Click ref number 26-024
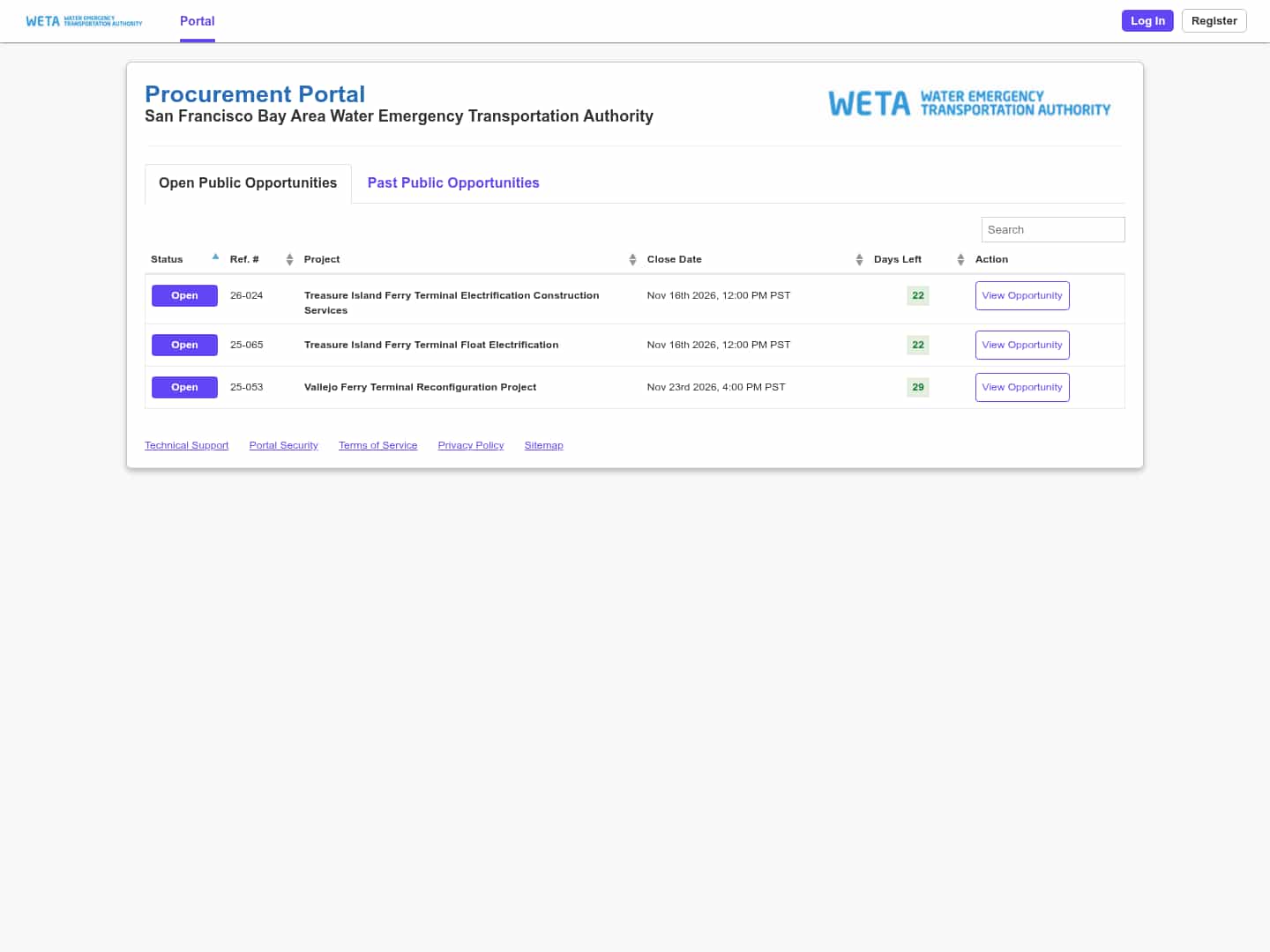This screenshot has width=1270, height=952. 247,295
